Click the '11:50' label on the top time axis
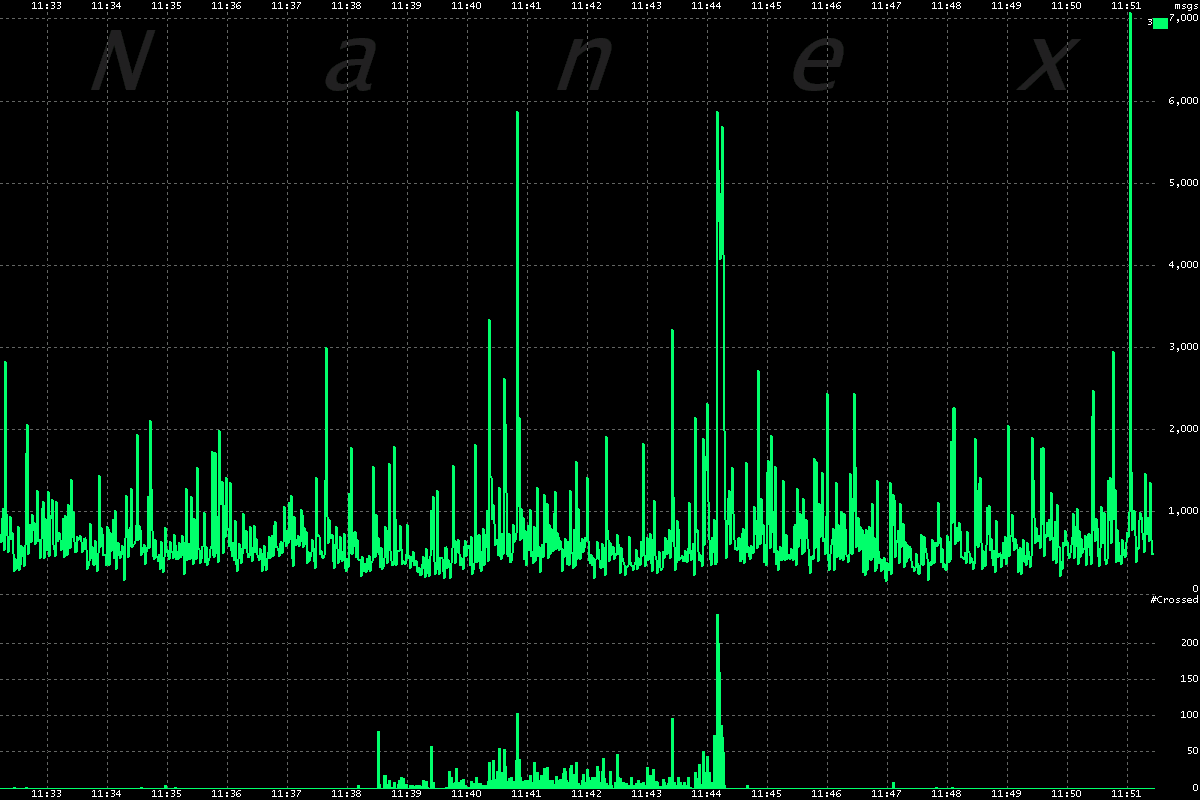 [x=1066, y=6]
